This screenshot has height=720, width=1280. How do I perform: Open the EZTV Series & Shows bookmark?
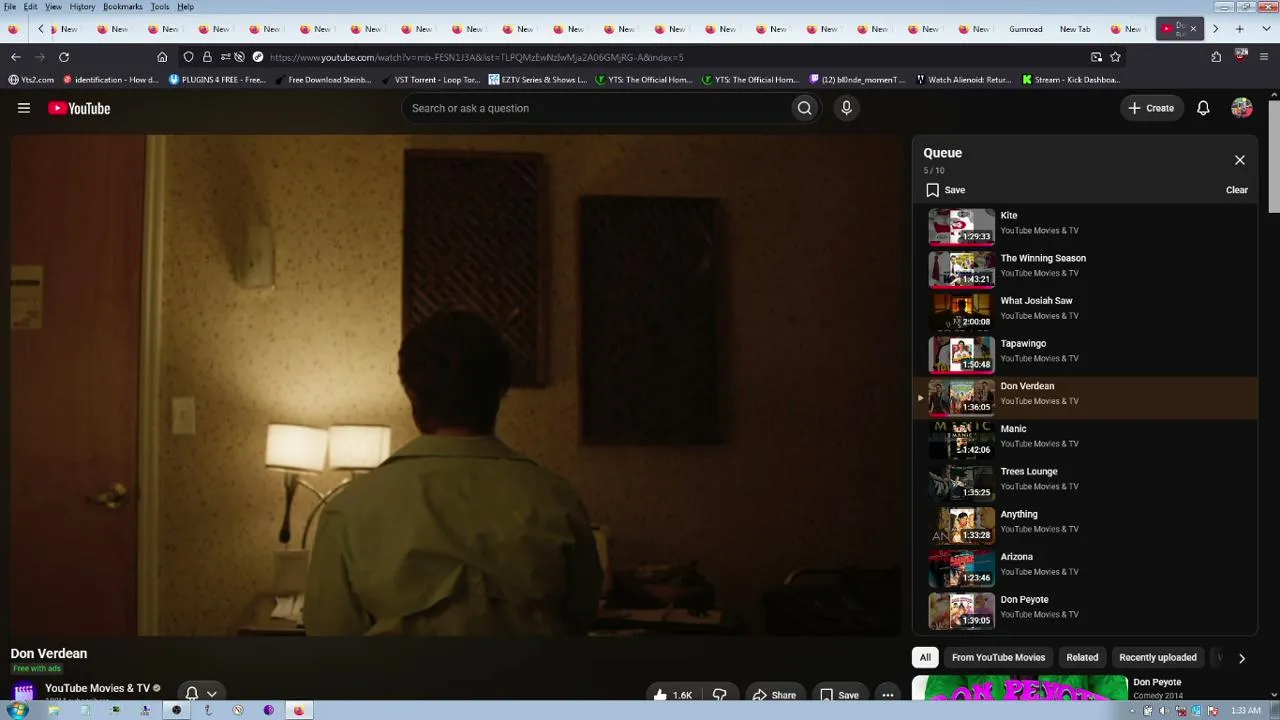point(537,80)
